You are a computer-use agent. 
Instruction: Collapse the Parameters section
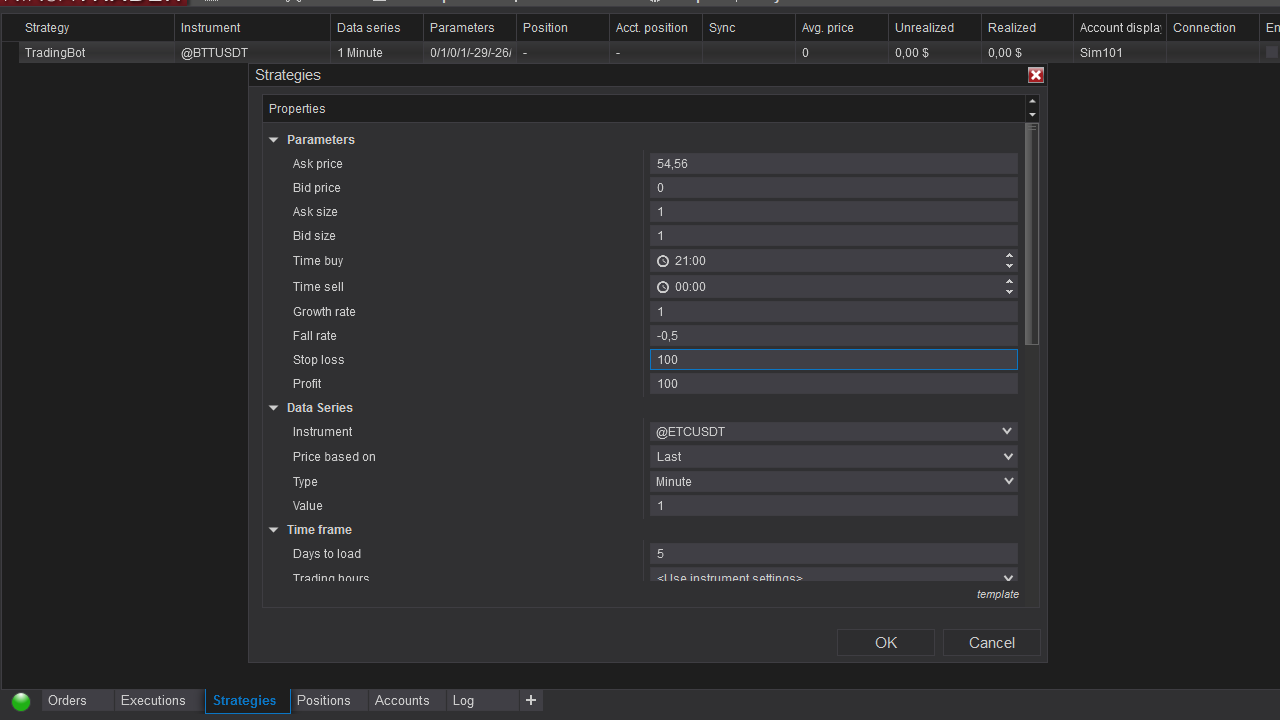(x=274, y=140)
